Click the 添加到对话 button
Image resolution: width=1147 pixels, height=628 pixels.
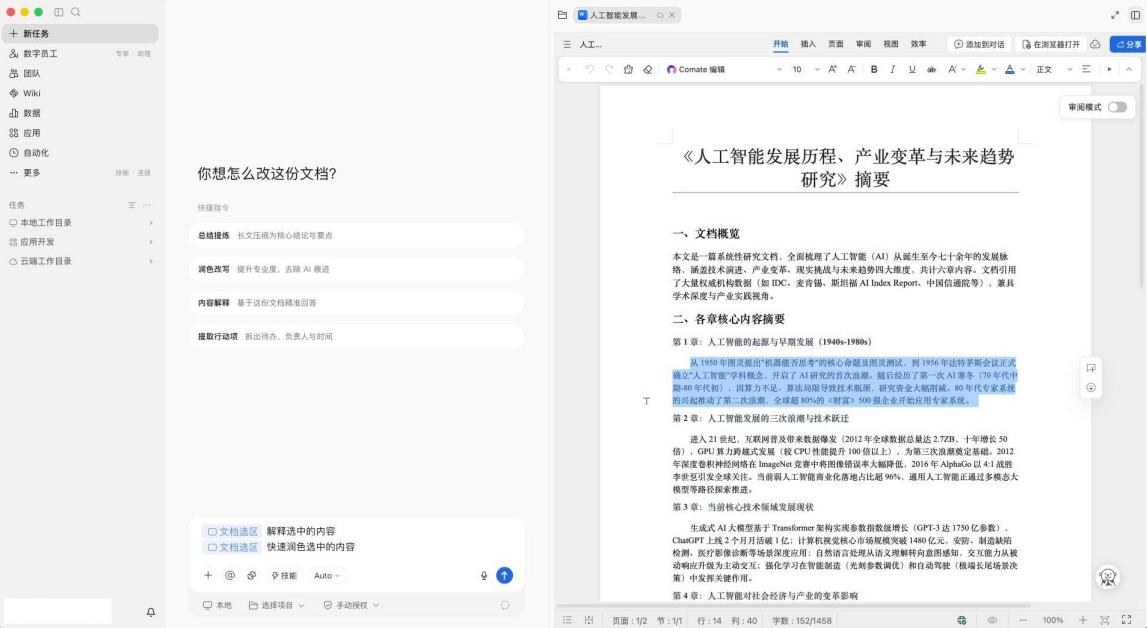pos(979,45)
